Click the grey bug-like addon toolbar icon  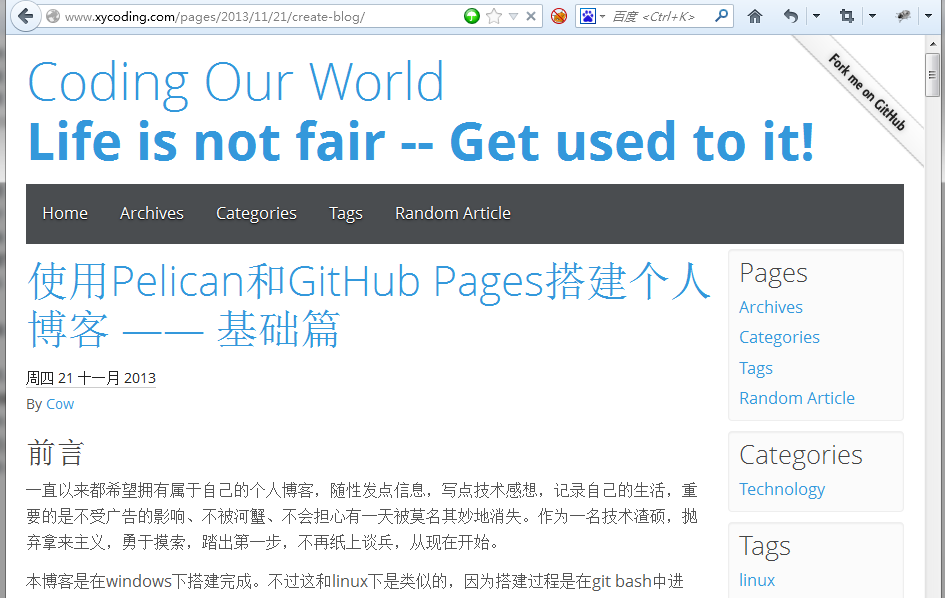tap(903, 16)
